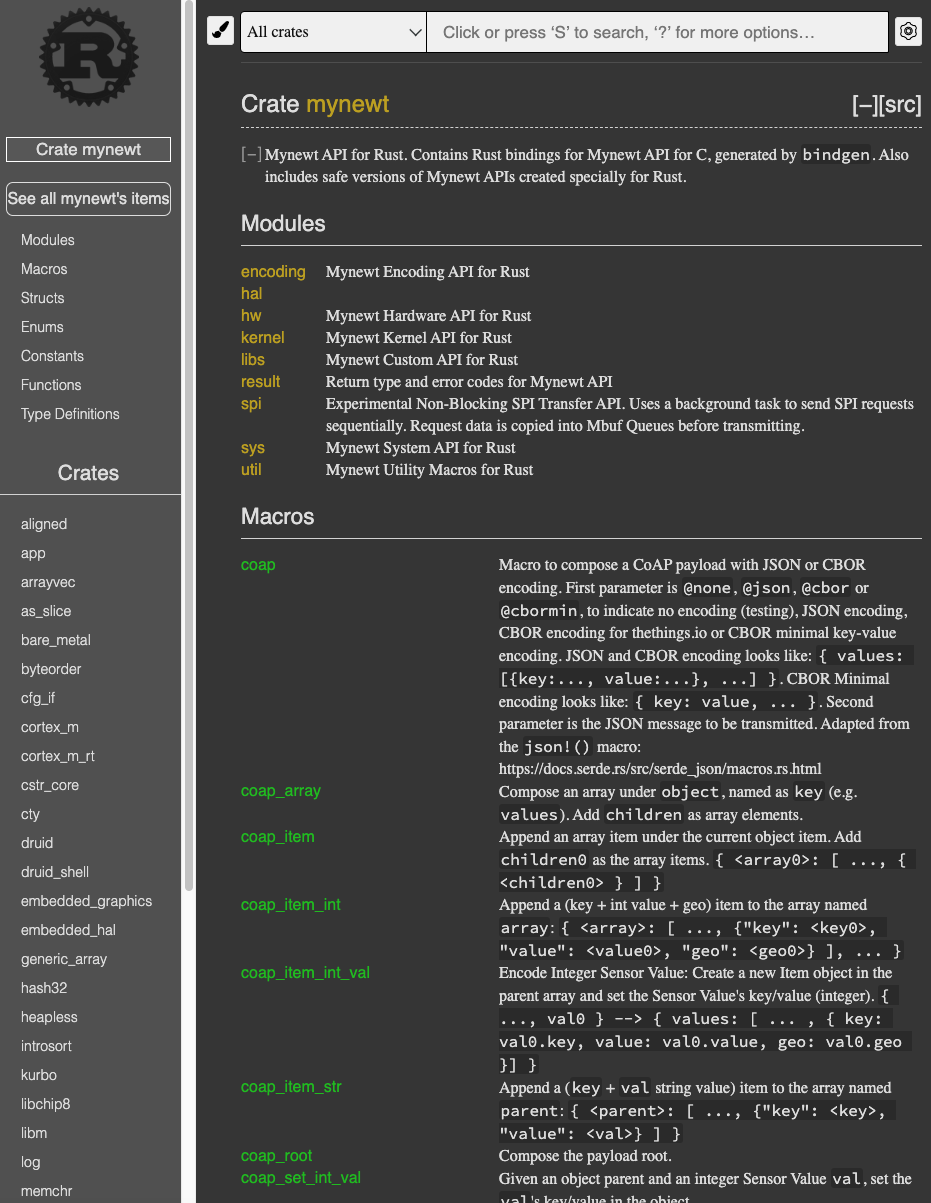The width and height of the screenshot is (931, 1203).
Task: Jump to Type Definitions in sidebar
Action: click(70, 414)
